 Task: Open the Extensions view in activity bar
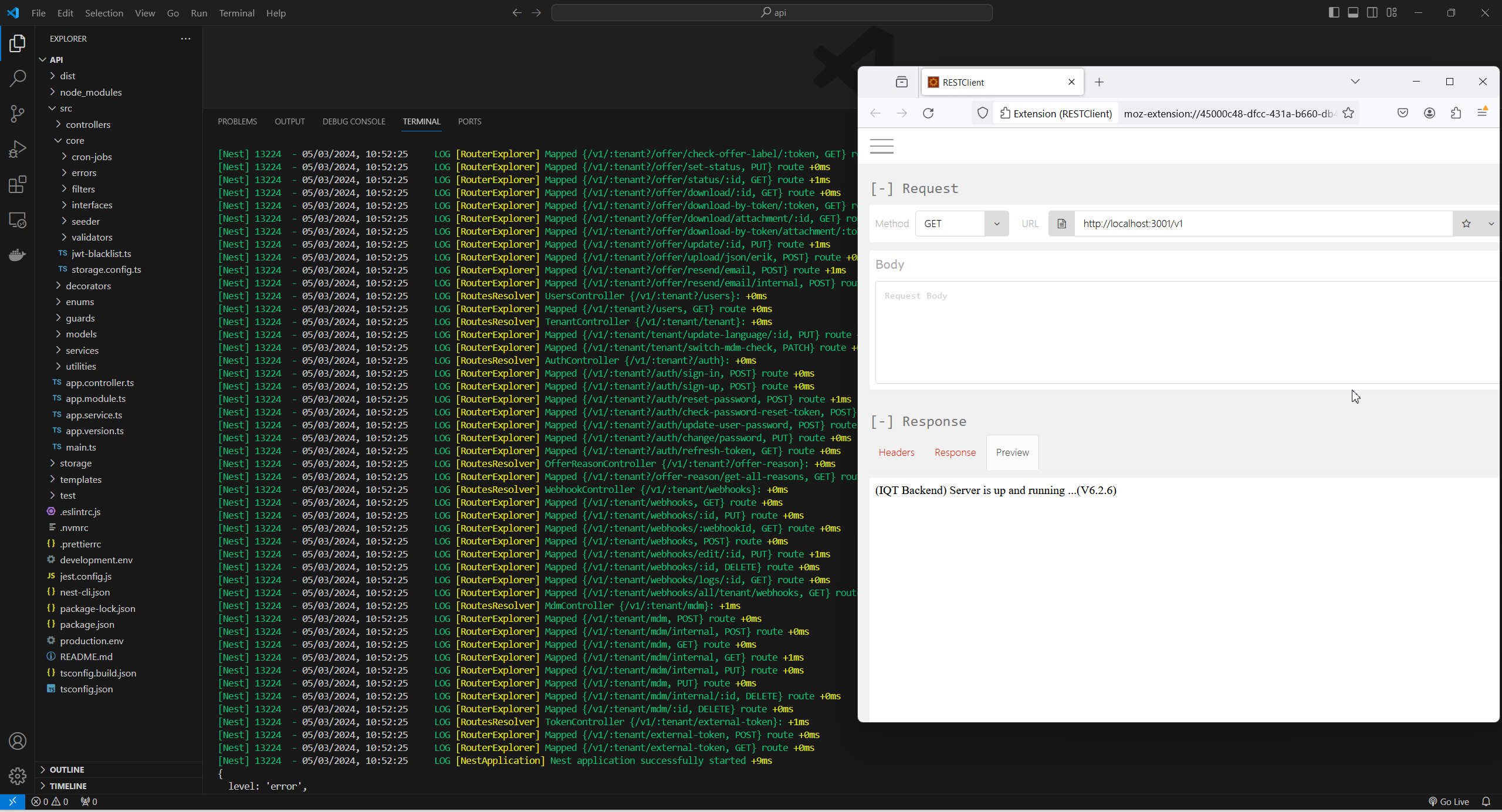[x=18, y=185]
